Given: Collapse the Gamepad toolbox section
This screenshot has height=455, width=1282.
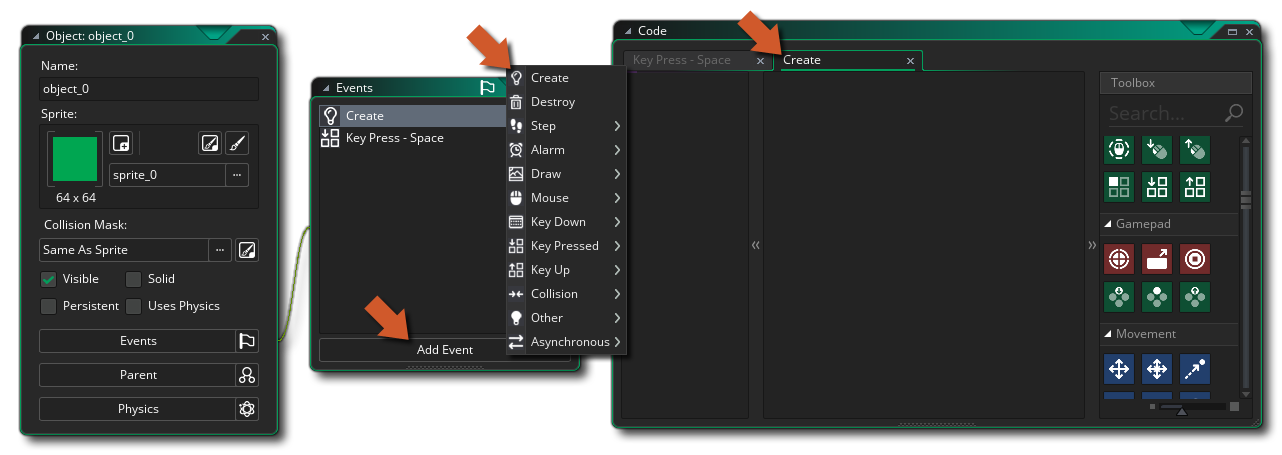Looking at the screenshot, I should pyautogui.click(x=1108, y=224).
